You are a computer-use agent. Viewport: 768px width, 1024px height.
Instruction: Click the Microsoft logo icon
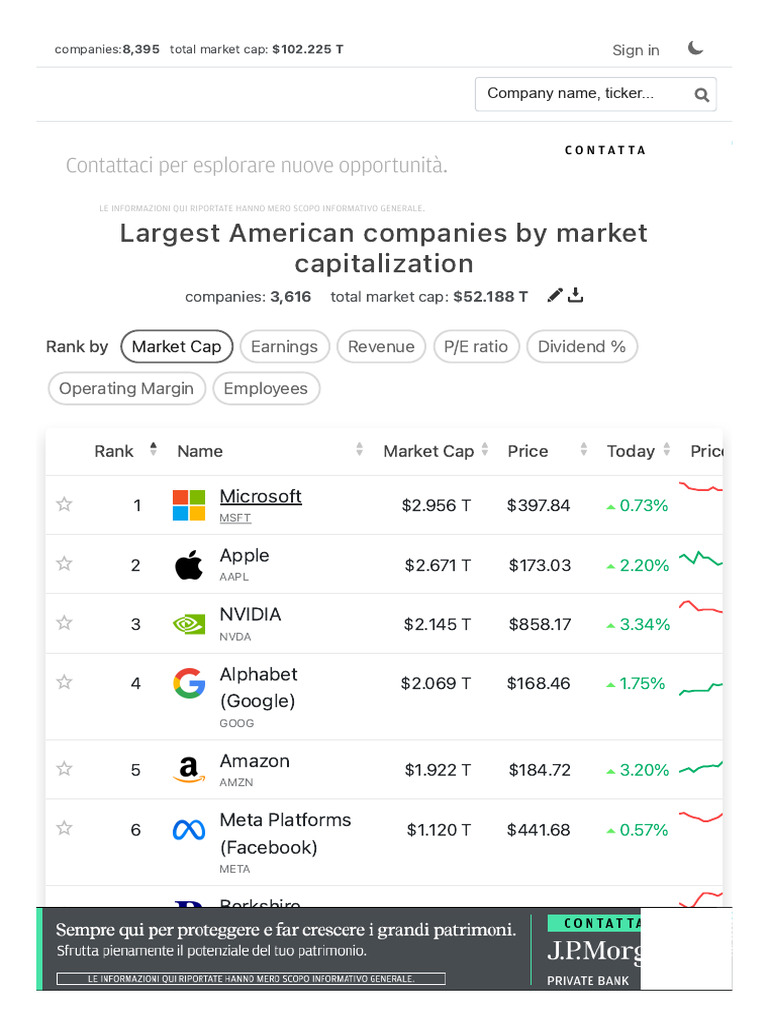point(189,505)
